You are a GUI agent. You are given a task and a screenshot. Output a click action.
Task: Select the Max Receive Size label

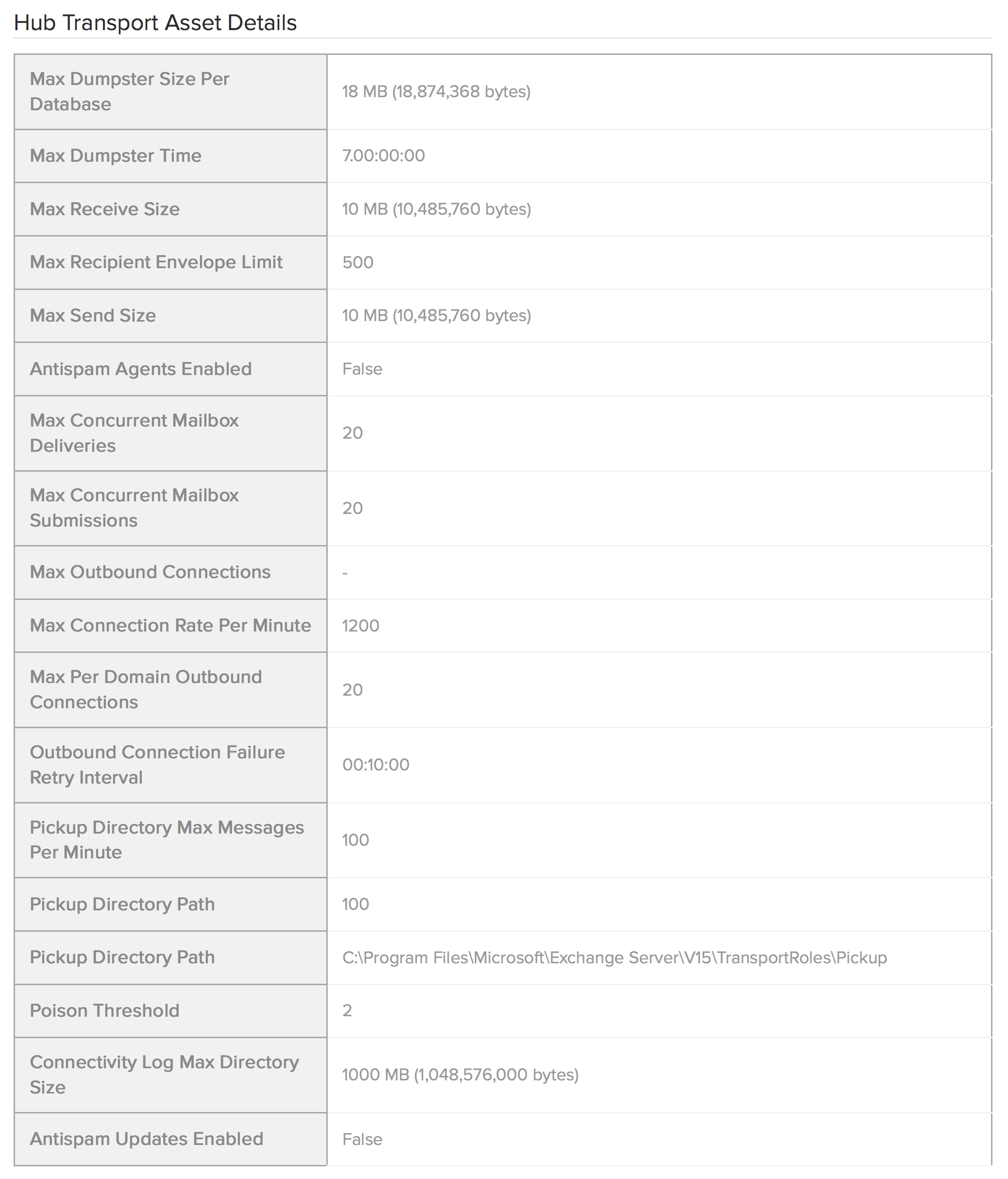(x=105, y=209)
